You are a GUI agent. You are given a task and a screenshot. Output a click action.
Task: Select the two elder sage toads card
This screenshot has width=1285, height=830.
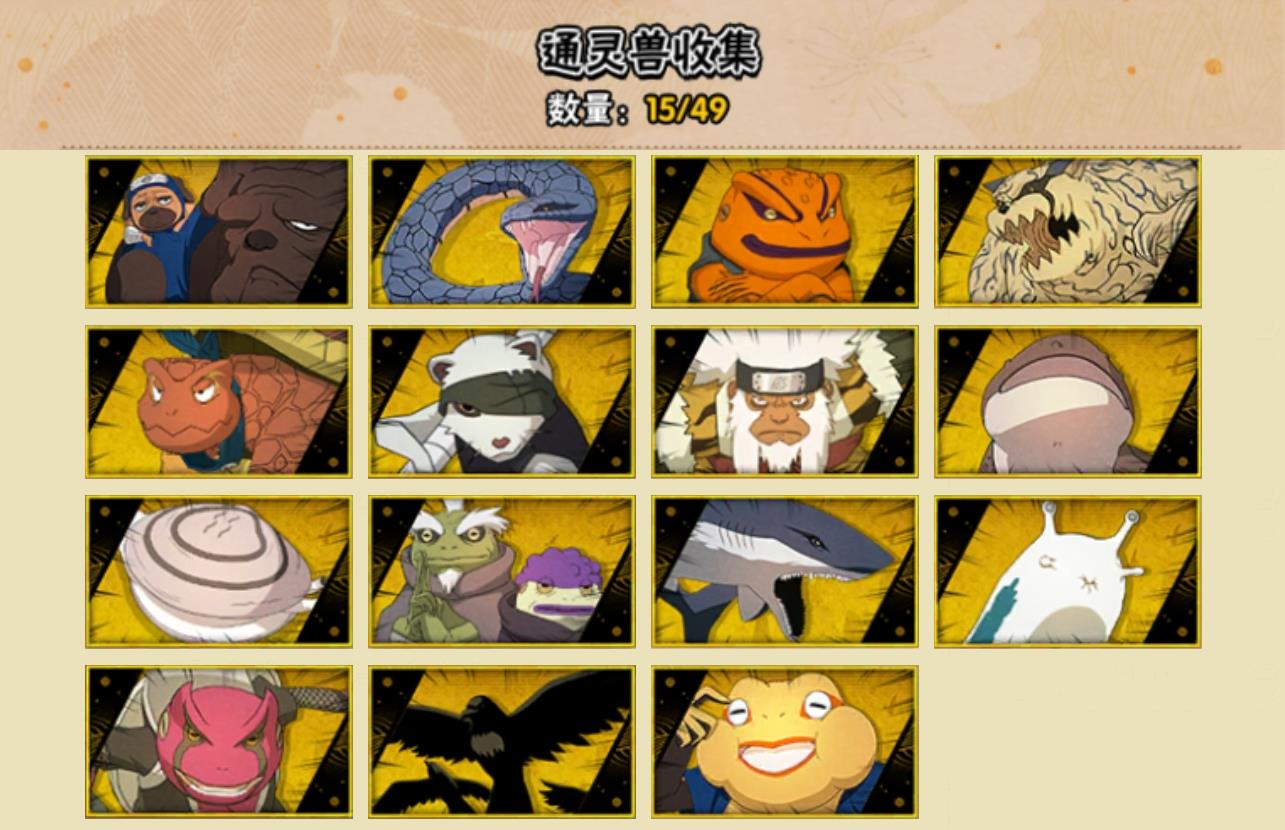501,571
